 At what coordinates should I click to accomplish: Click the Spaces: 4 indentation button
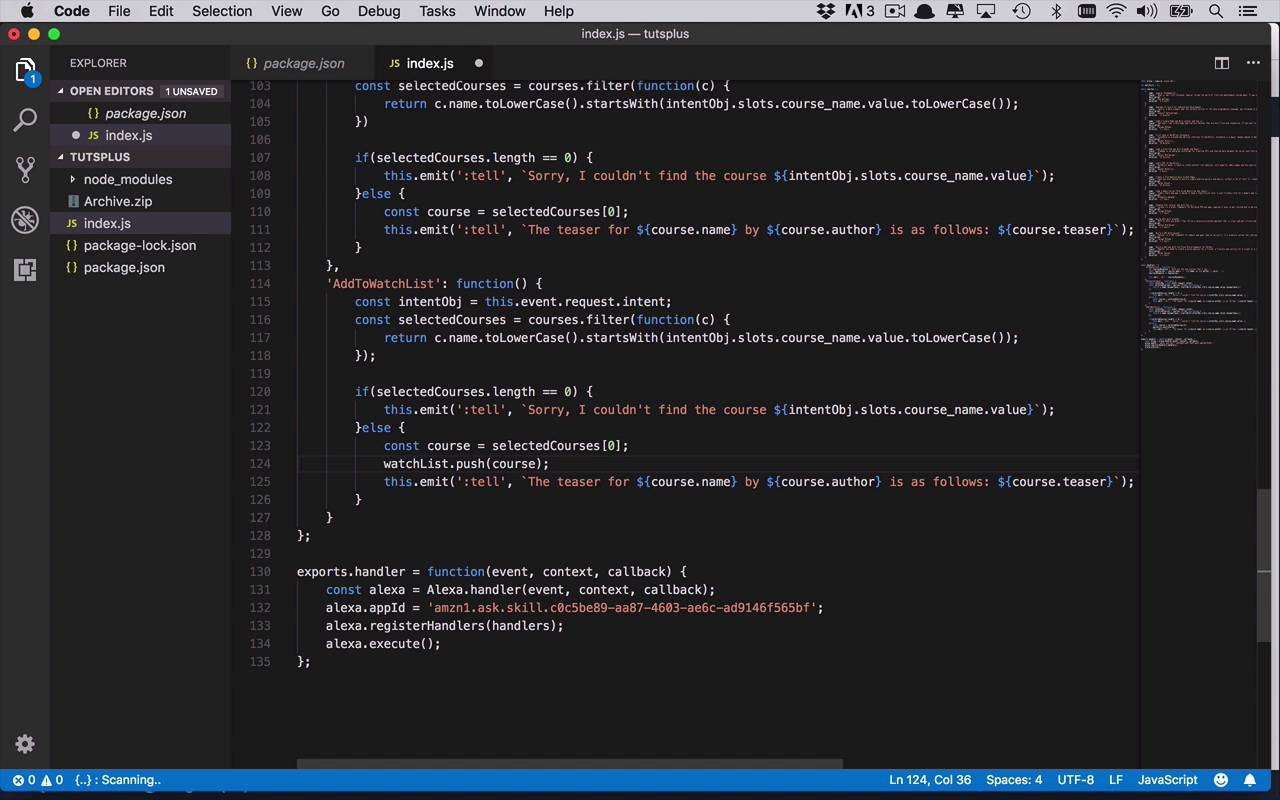coord(1014,780)
